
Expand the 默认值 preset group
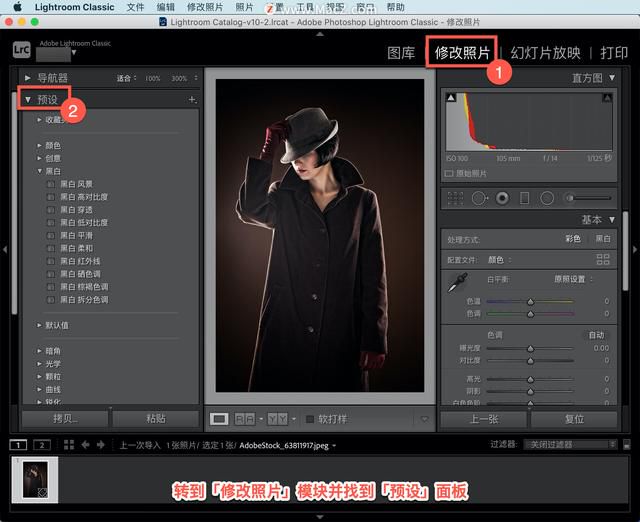point(40,325)
